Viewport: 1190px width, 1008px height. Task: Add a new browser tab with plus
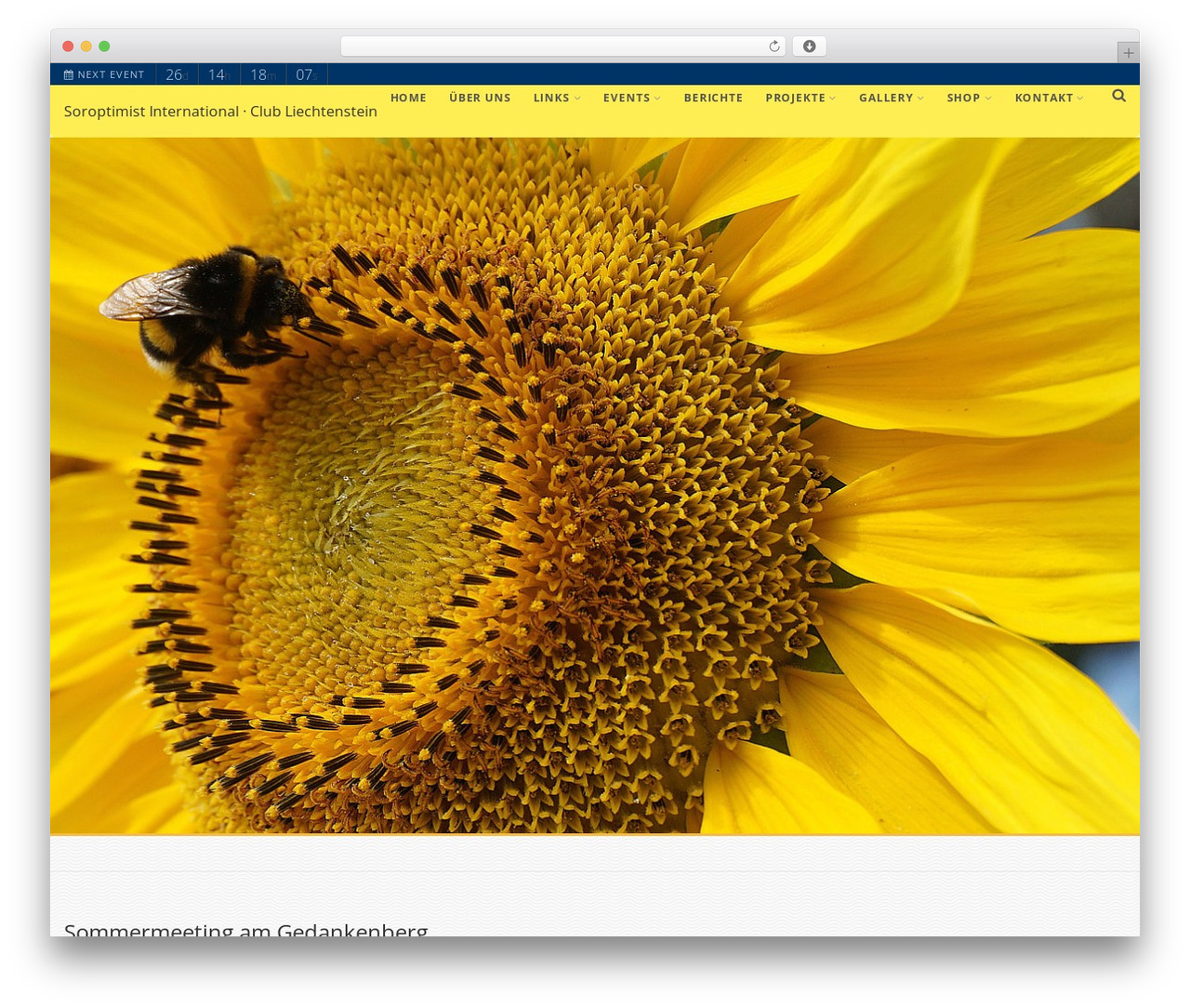coord(1128,53)
